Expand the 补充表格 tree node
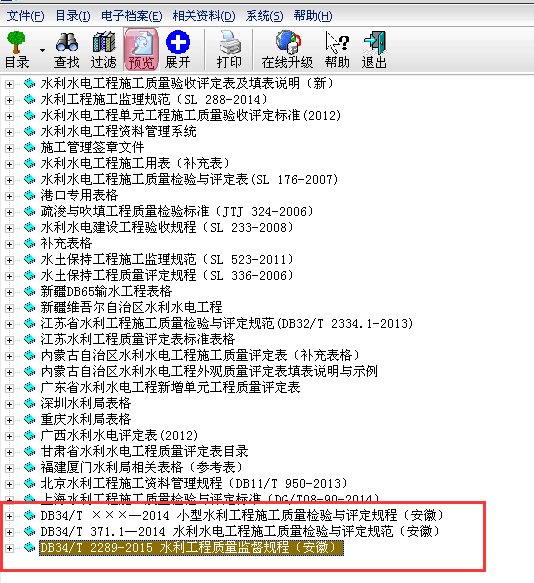 (x=9, y=244)
